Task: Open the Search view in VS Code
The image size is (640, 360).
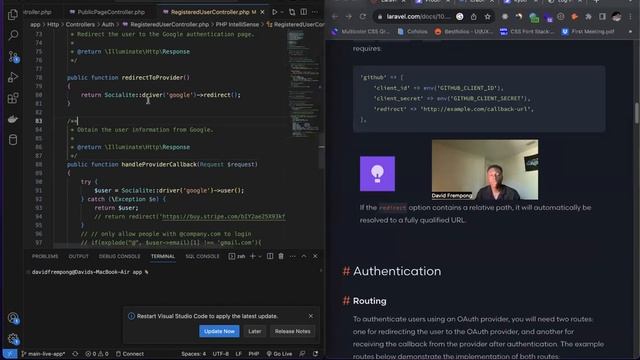Action: (13, 36)
